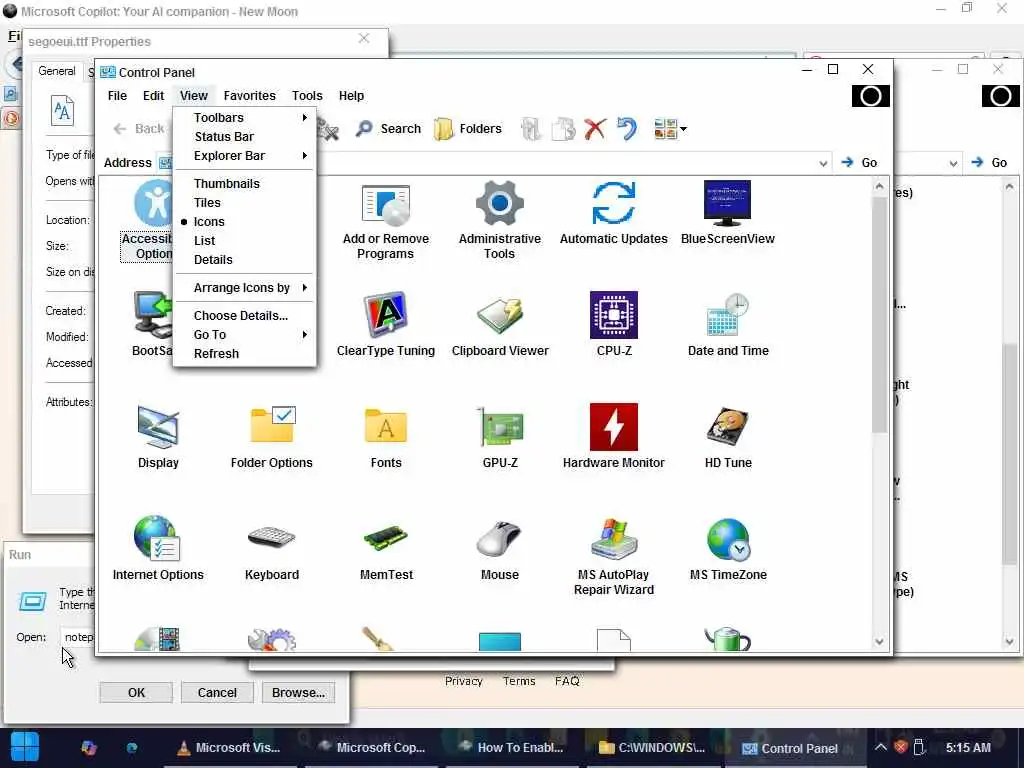The height and width of the screenshot is (768, 1024).
Task: Open MS AutoPlay Repair Wizard
Action: 613,556
